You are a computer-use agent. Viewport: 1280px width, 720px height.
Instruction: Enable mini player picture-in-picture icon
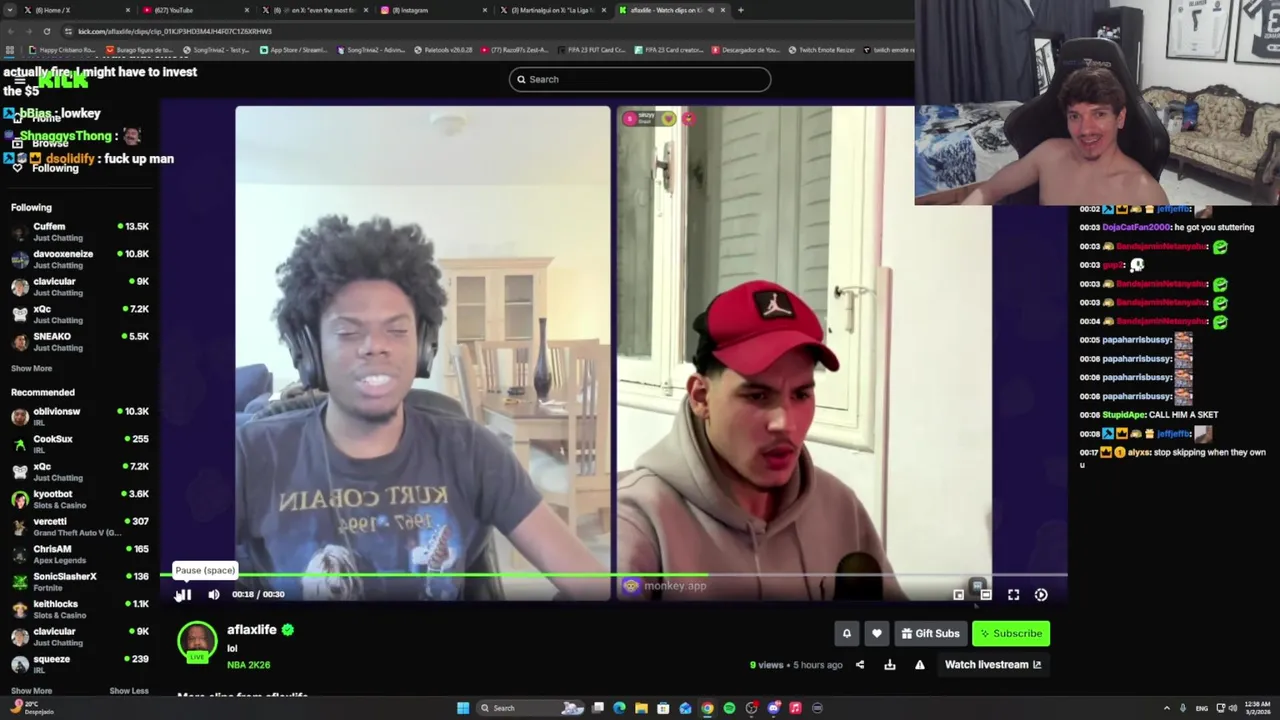pyautogui.click(x=958, y=595)
